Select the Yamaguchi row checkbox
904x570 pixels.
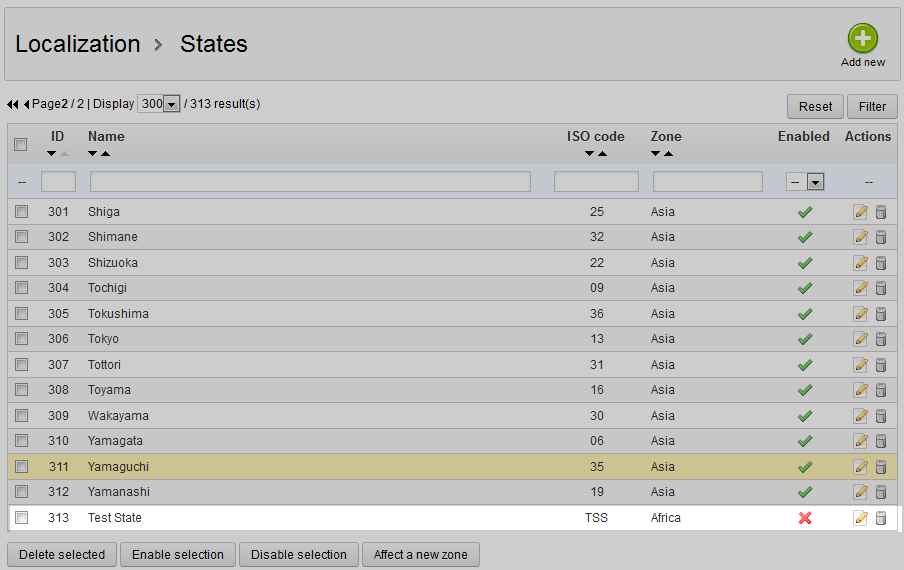tap(21, 467)
